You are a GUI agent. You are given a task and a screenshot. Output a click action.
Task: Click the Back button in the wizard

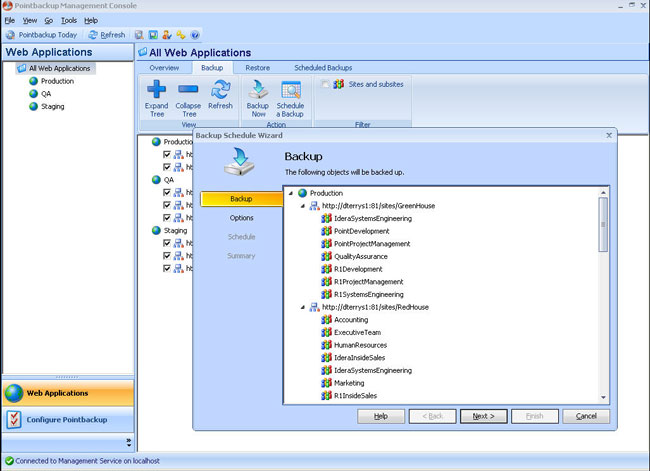click(x=432, y=416)
